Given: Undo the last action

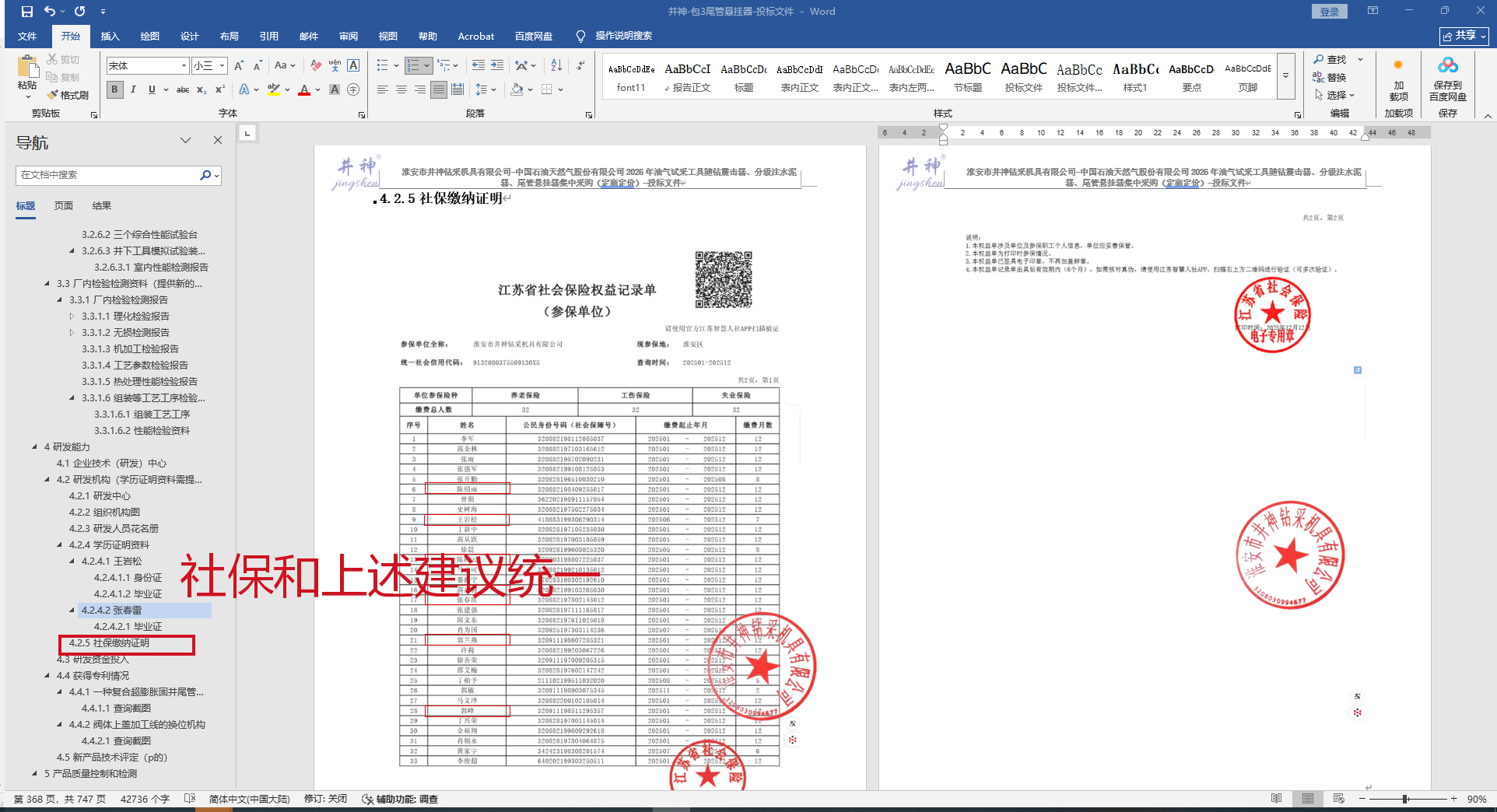Looking at the screenshot, I should (x=50, y=12).
